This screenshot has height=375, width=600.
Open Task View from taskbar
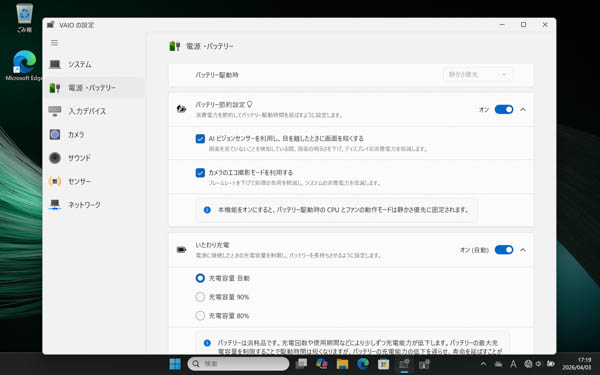tap(302, 364)
